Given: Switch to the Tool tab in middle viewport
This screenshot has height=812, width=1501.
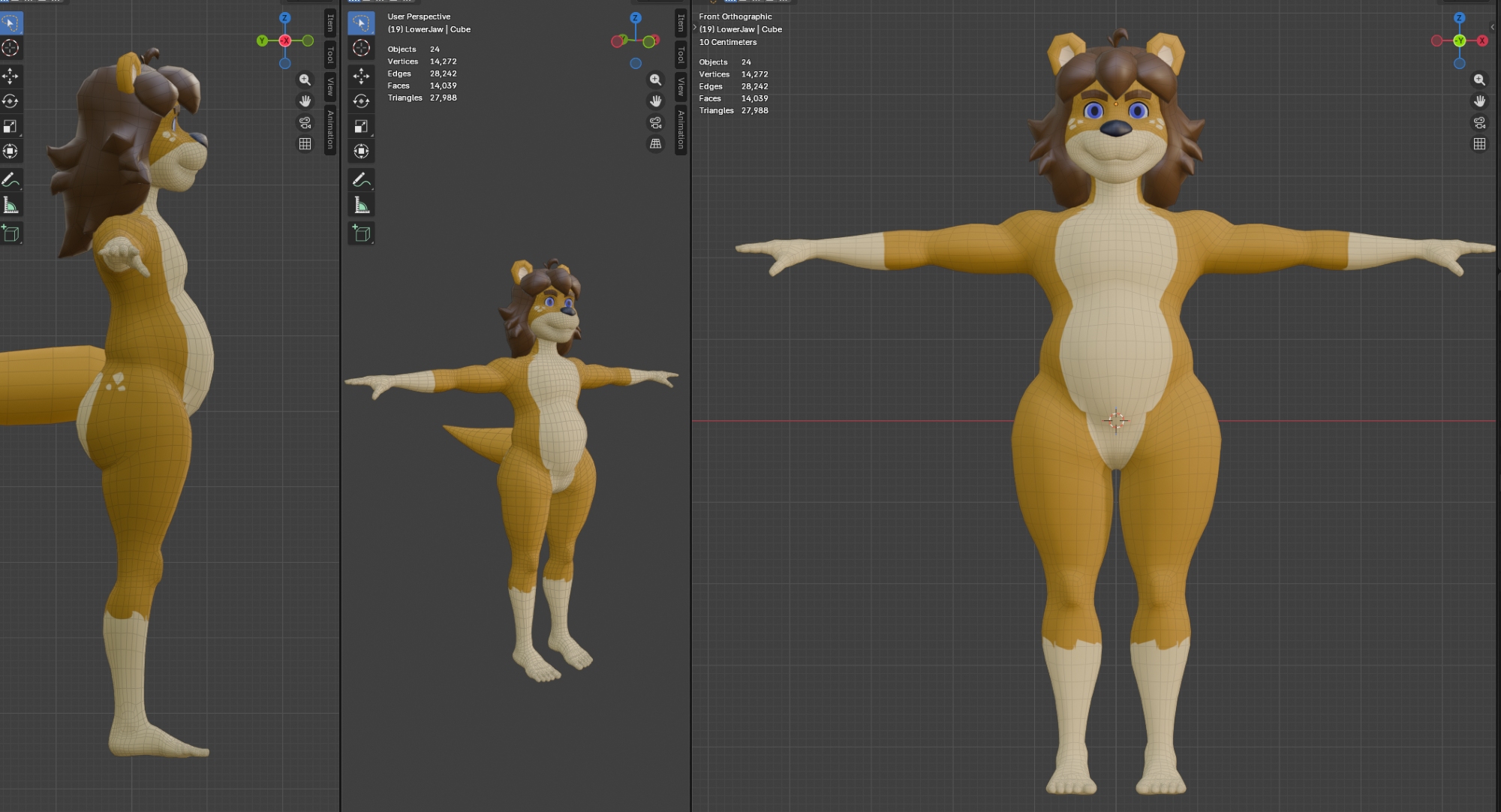Looking at the screenshot, I should (x=681, y=55).
